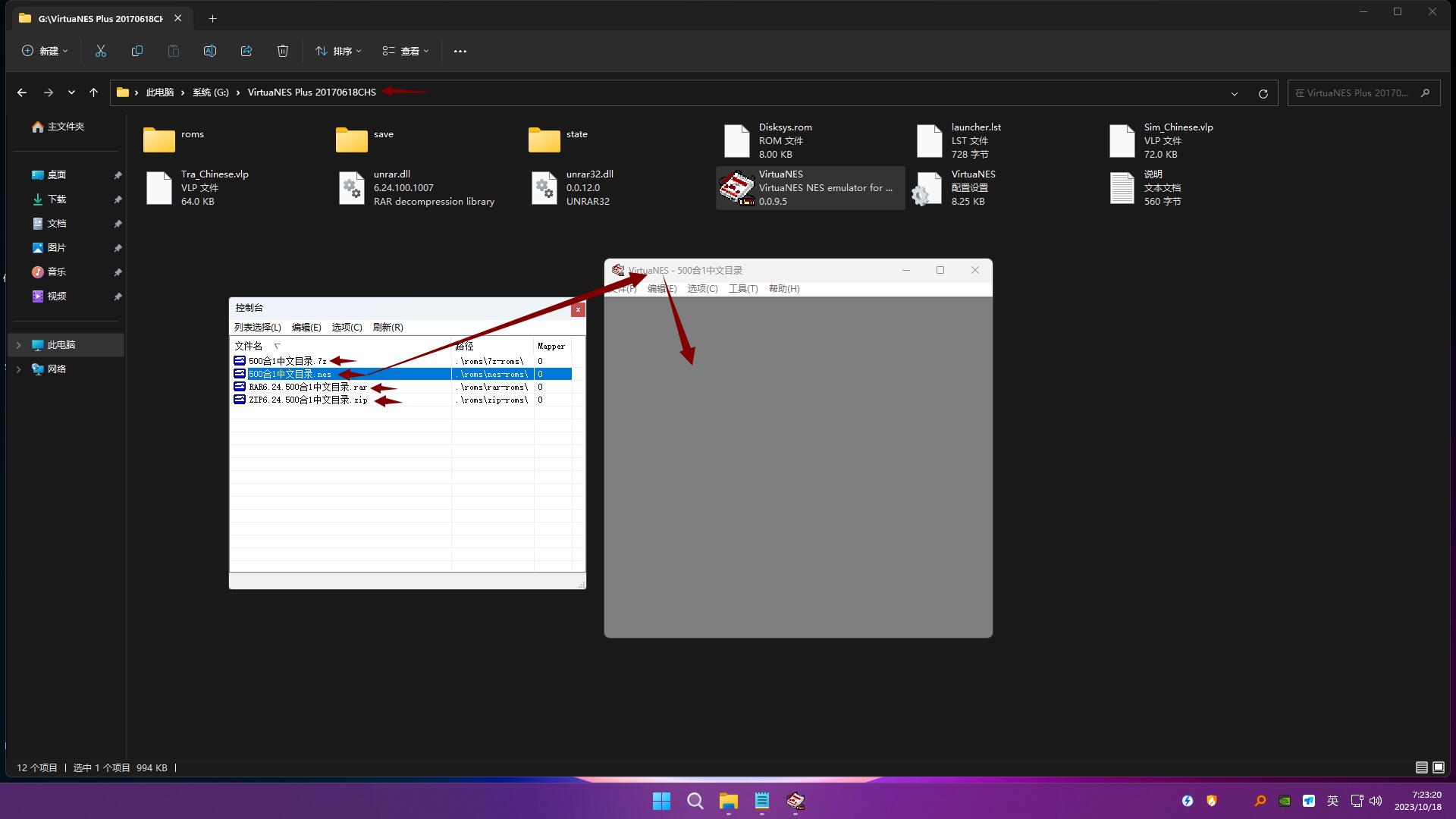The height and width of the screenshot is (819, 1456).
Task: Open 主文件夹 in navigation pane
Action: coord(58,127)
